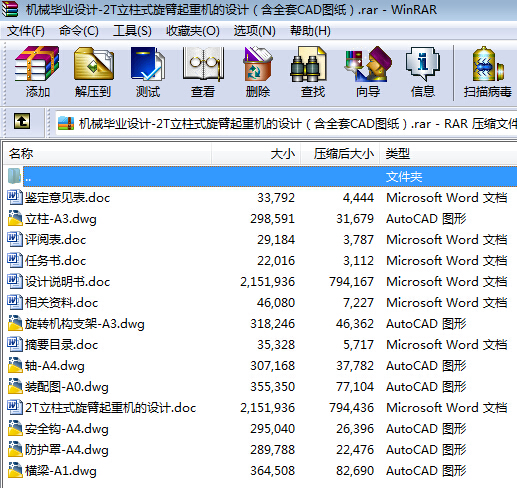Select file name 安全钩-A4.dwg
Screen dimensions: 517x488
click(x=67, y=429)
